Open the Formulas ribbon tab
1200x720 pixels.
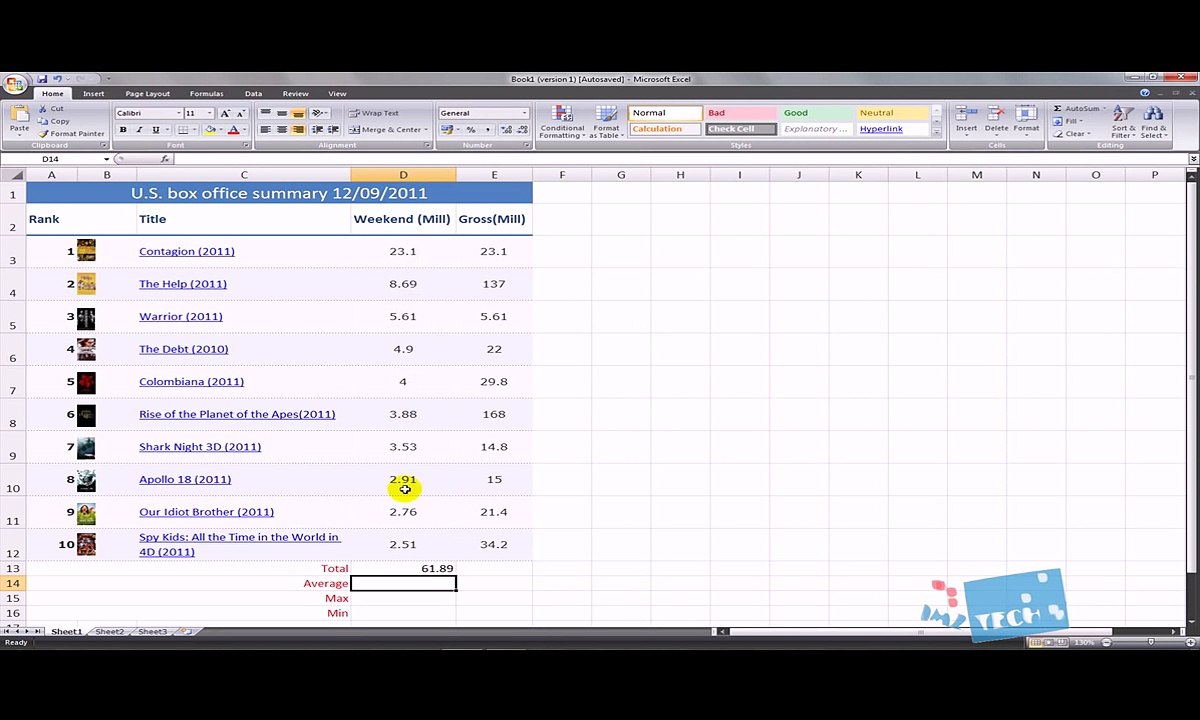[x=206, y=94]
